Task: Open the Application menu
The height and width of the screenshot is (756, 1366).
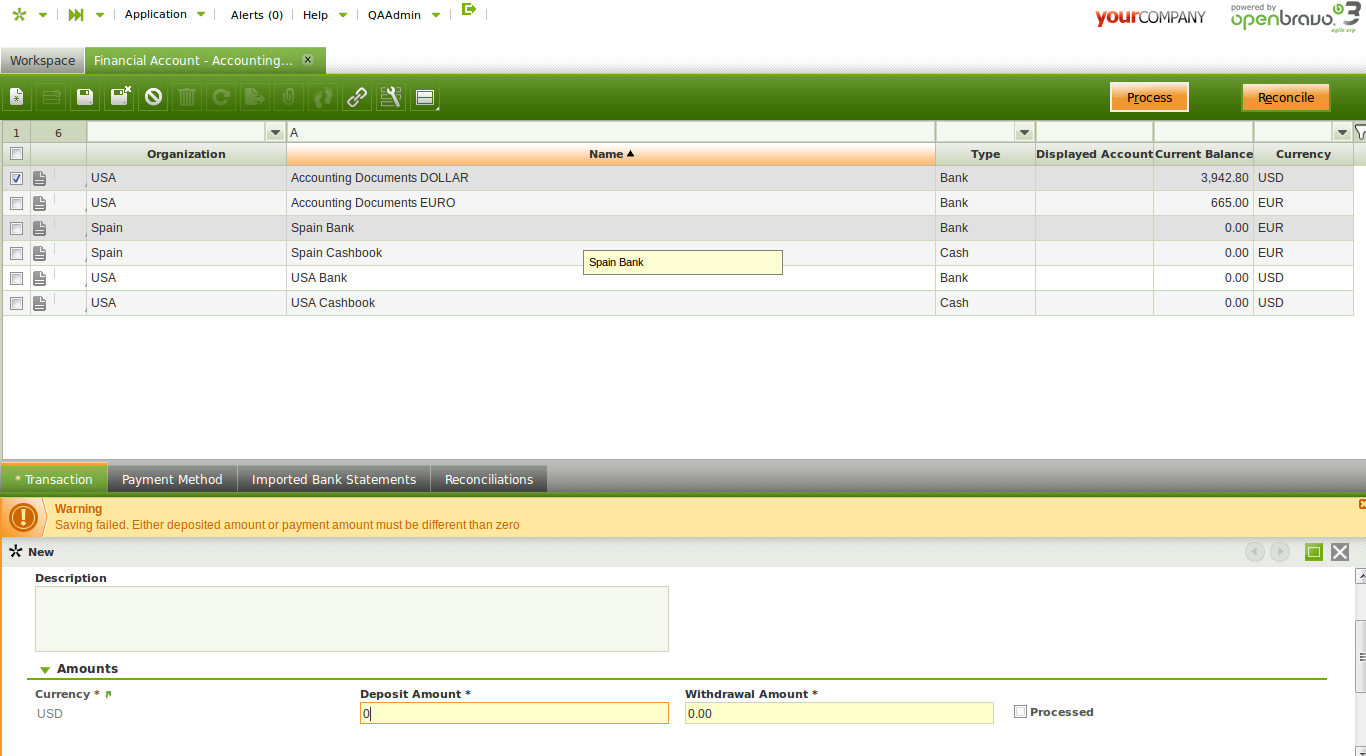Action: [165, 15]
